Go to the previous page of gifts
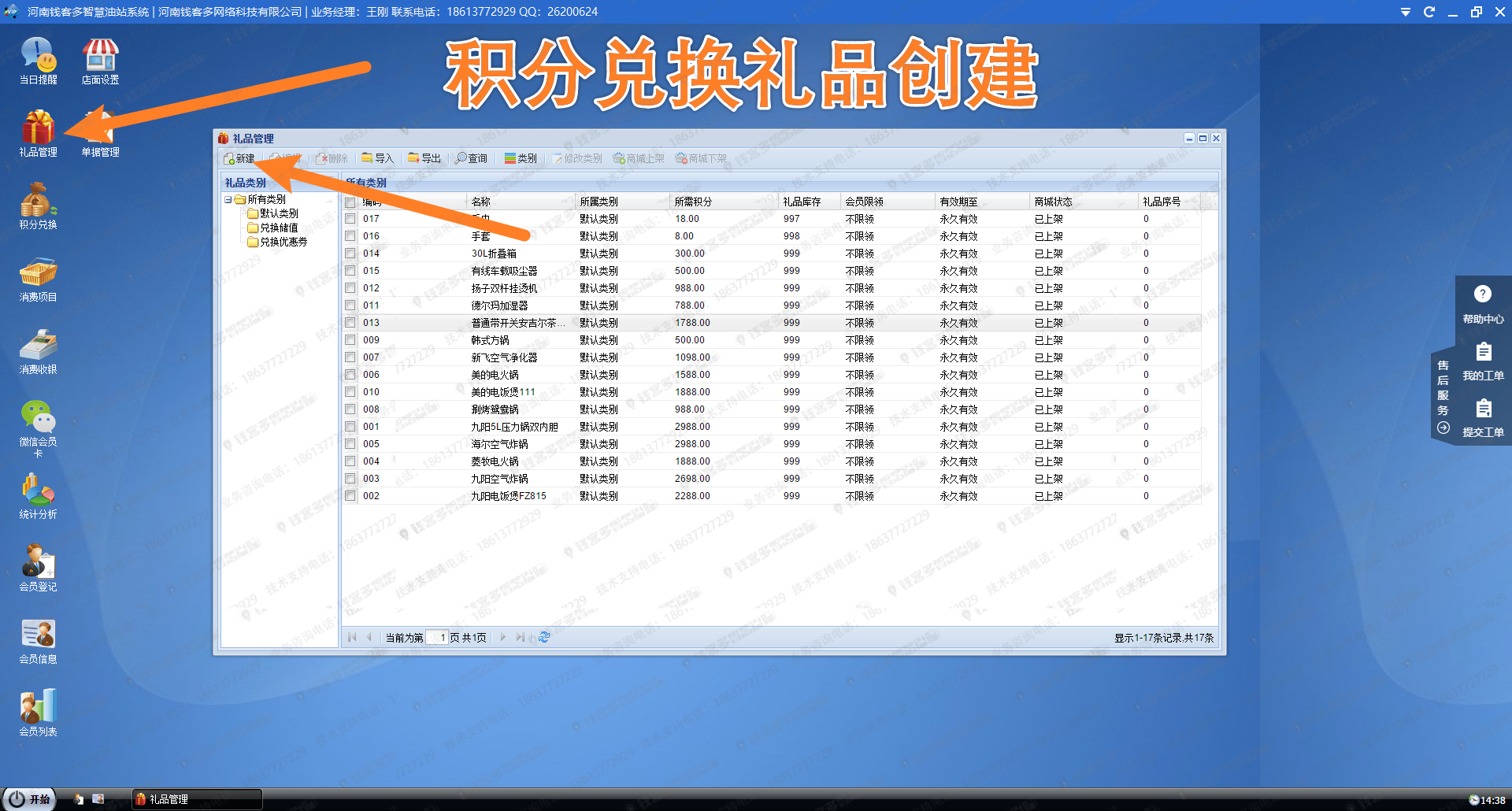The width and height of the screenshot is (1512, 811). 369,637
